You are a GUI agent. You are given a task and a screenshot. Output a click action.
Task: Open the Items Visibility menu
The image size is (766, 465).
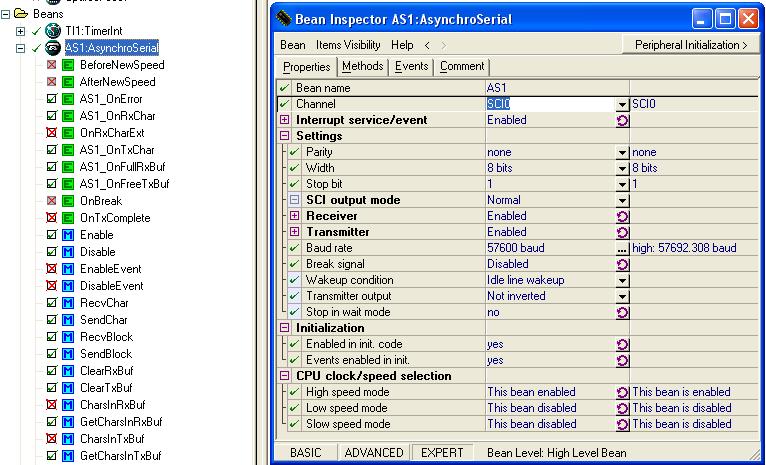(x=348, y=45)
